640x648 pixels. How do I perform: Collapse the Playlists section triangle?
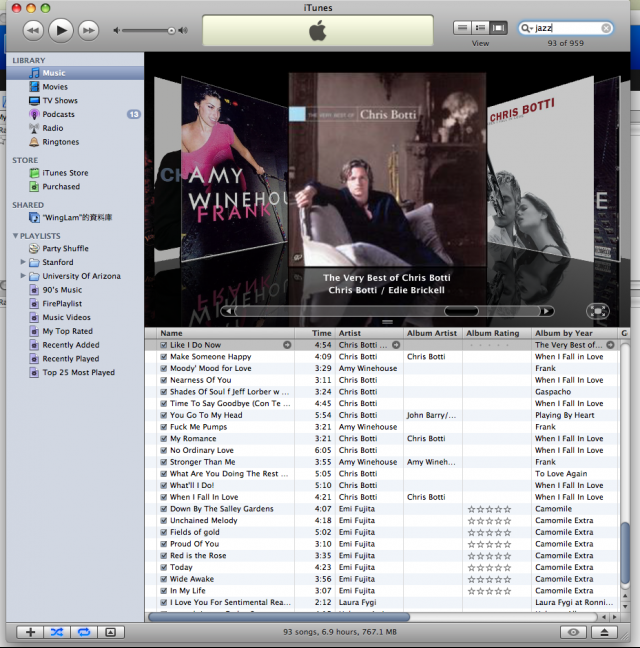[x=15, y=236]
